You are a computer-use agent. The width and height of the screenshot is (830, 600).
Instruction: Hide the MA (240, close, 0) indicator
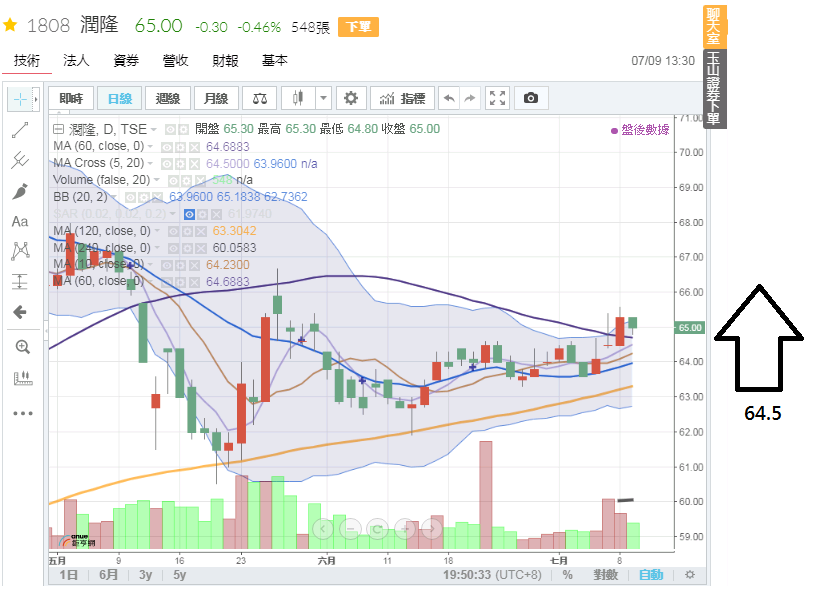click(x=173, y=248)
